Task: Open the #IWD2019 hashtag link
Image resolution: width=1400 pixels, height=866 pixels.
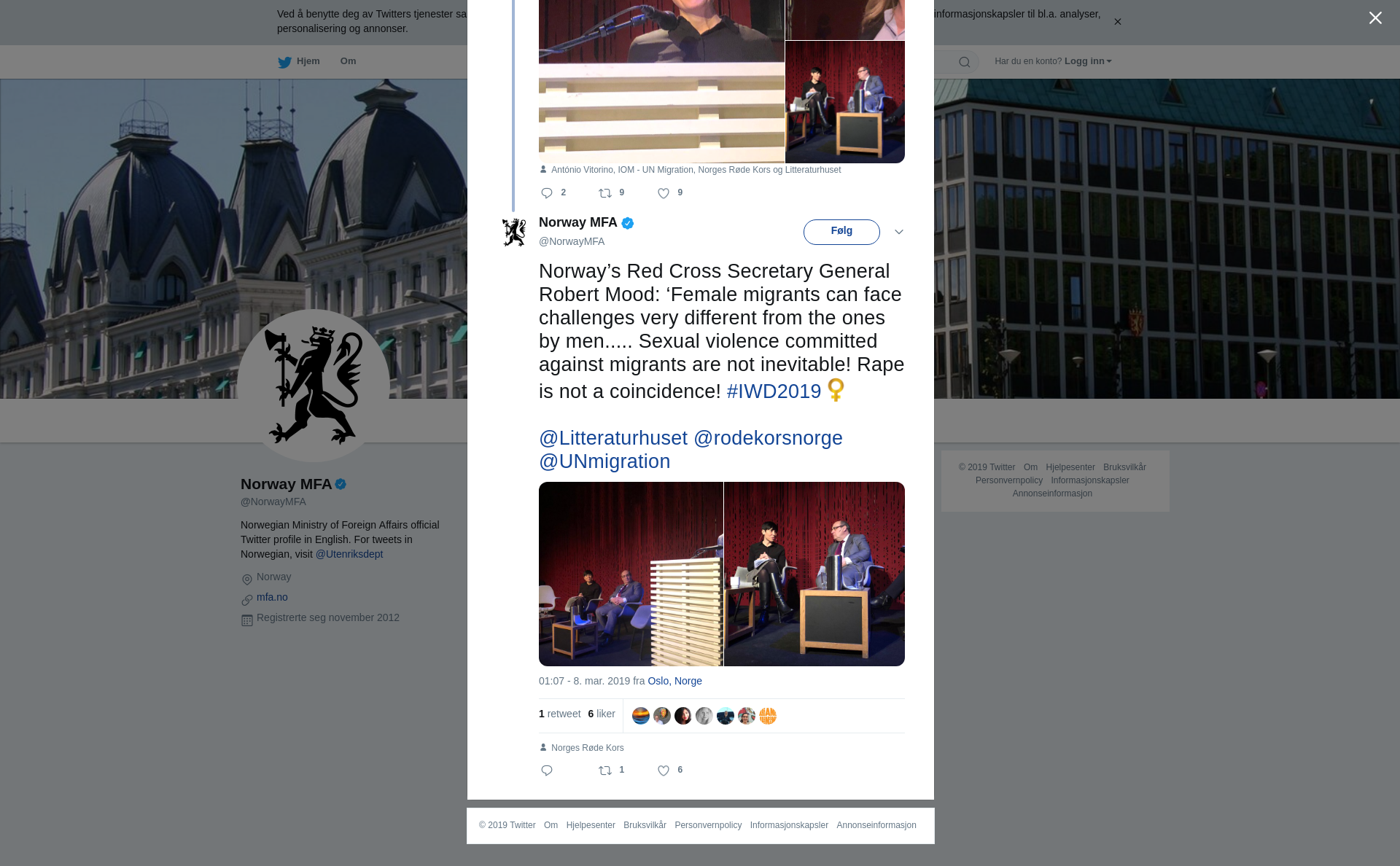Action: [774, 391]
